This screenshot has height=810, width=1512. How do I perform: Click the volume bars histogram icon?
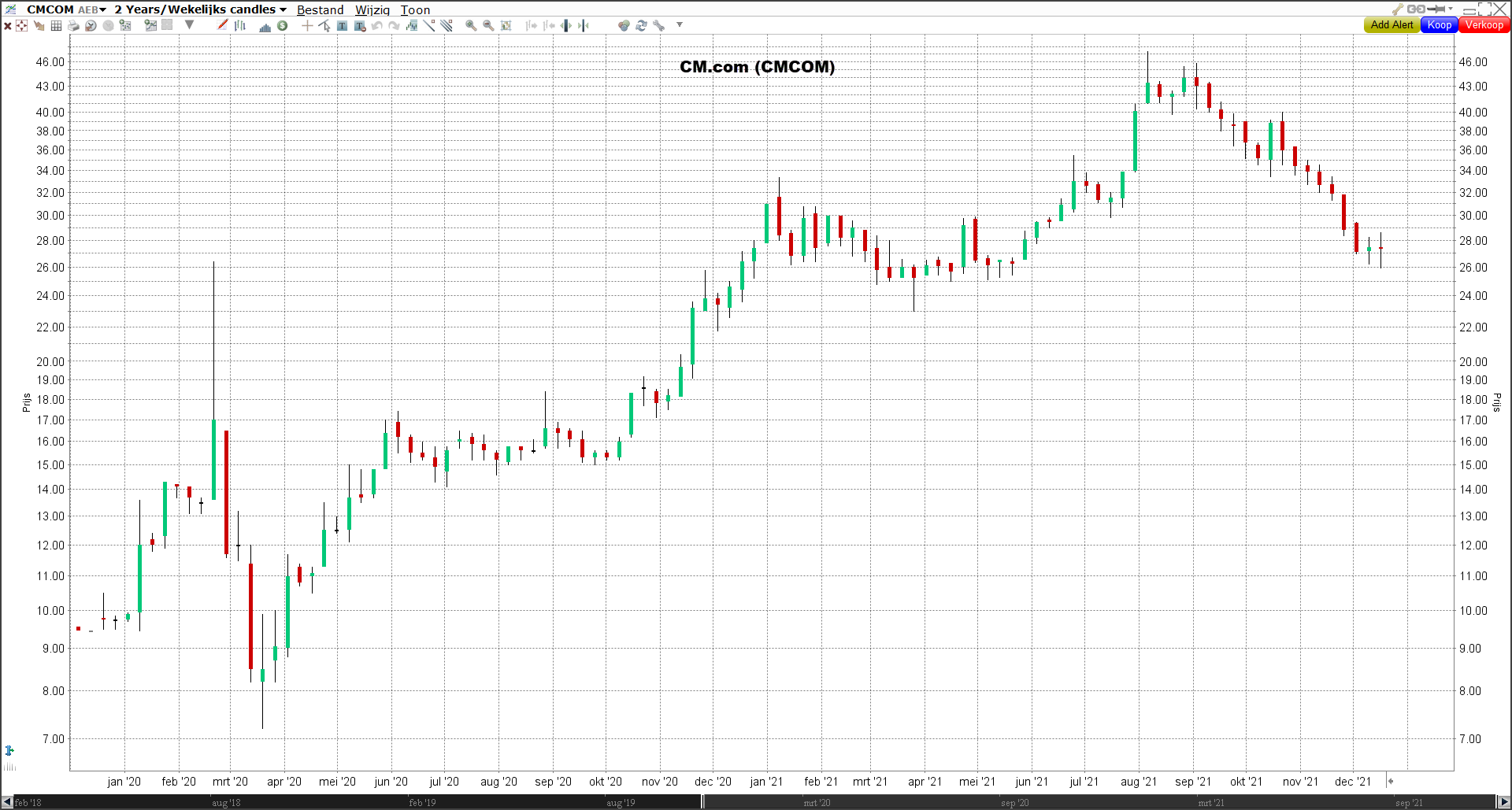pos(265,27)
